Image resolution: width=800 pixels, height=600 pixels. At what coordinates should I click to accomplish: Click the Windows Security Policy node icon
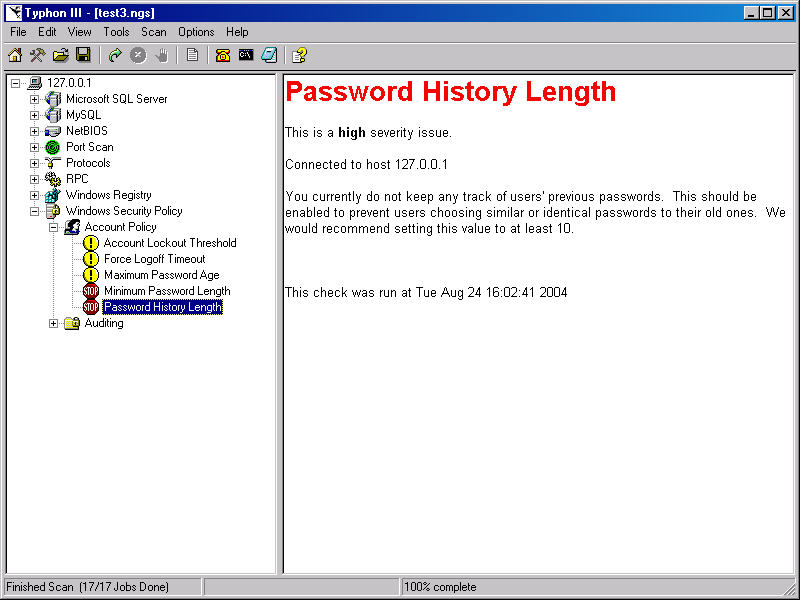[53, 211]
